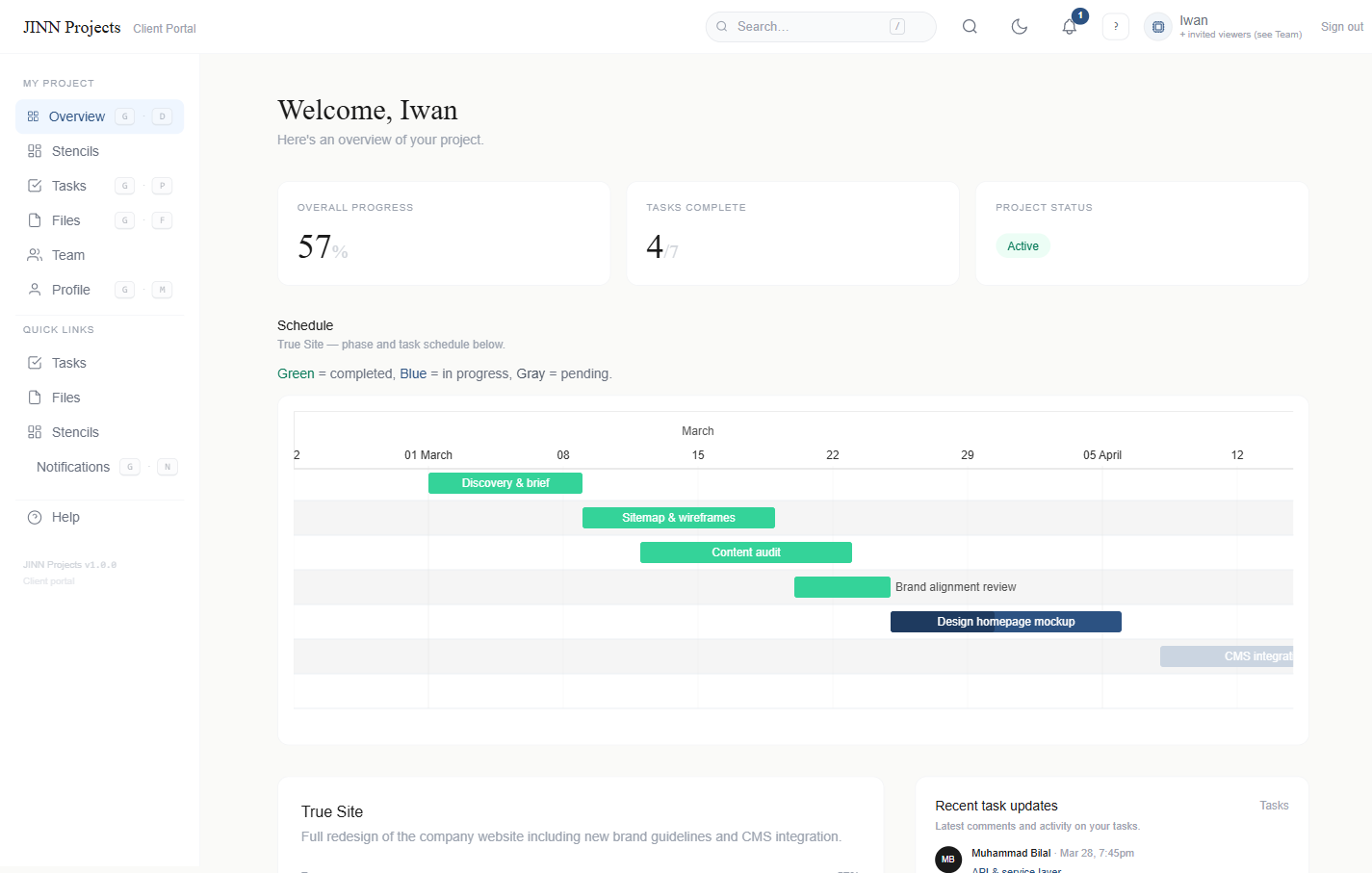
Task: Click the "Brand alignment review" label text
Action: click(x=955, y=587)
